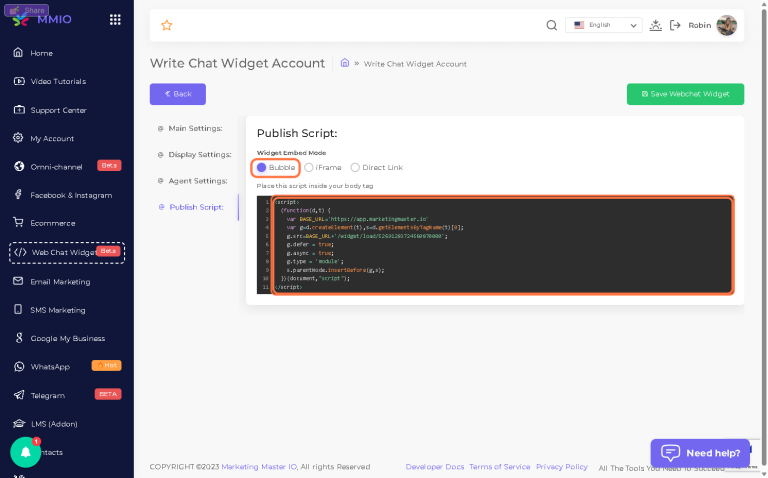Open the apps grid icon
This screenshot has height=478, width=768.
pyautogui.click(x=115, y=20)
